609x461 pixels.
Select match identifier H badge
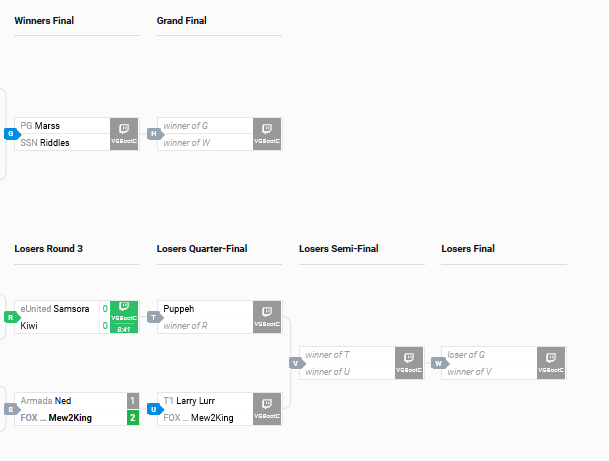[155, 134]
